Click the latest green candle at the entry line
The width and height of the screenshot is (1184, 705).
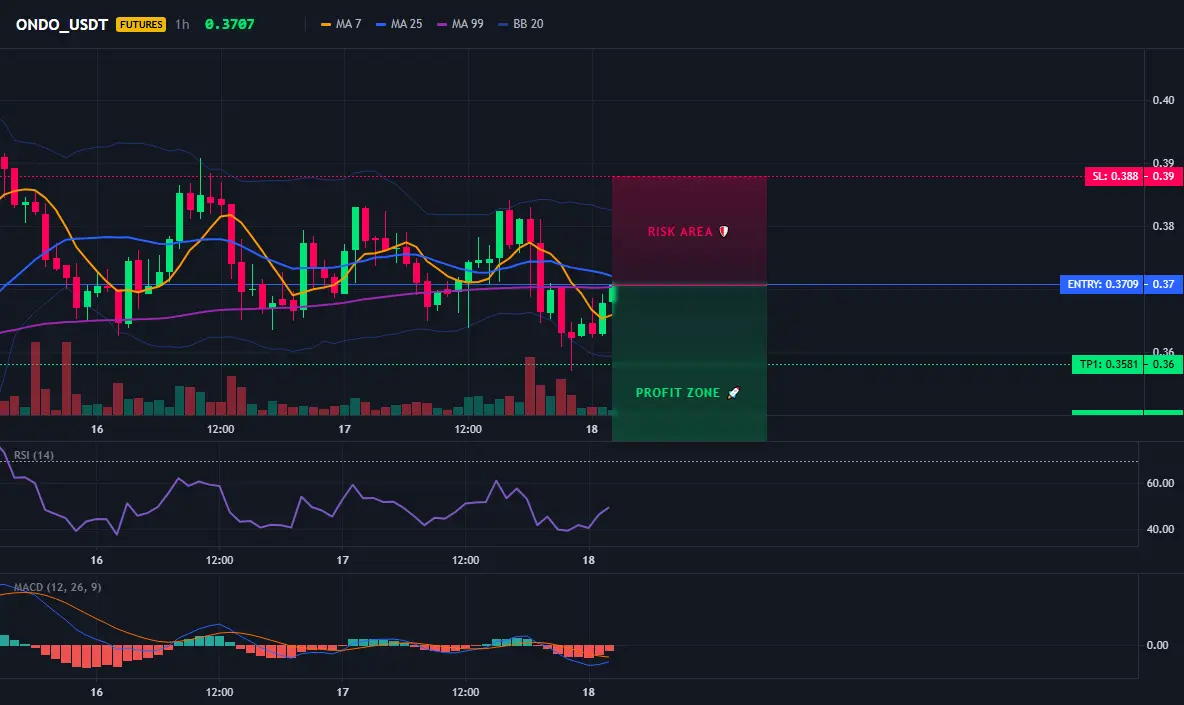tap(612, 294)
